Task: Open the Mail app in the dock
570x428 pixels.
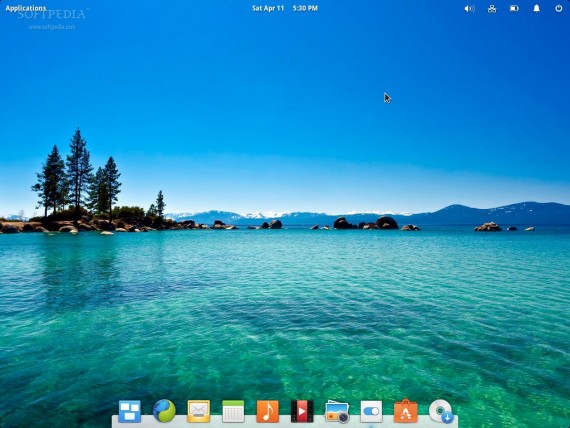Action: 198,411
